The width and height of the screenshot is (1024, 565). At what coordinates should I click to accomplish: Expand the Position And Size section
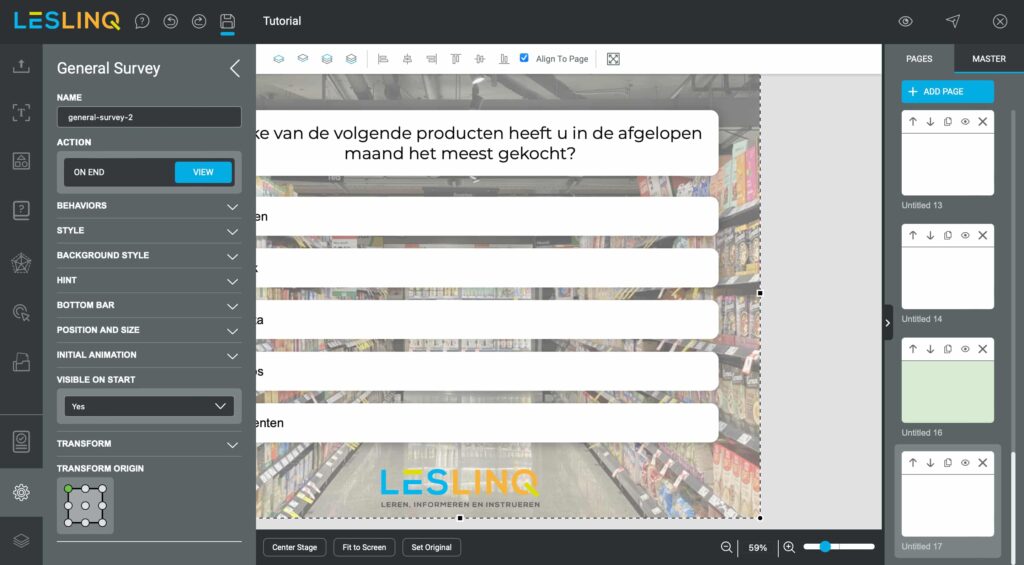148,330
